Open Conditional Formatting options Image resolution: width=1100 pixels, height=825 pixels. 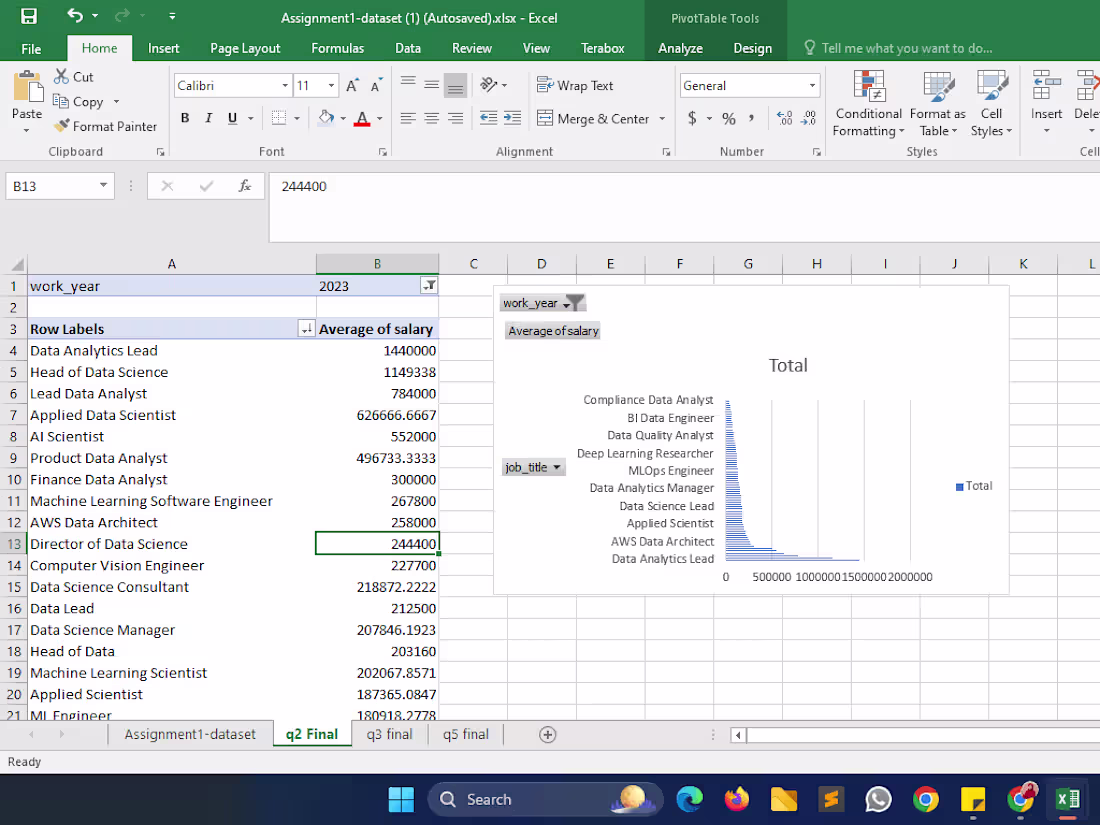tap(868, 104)
